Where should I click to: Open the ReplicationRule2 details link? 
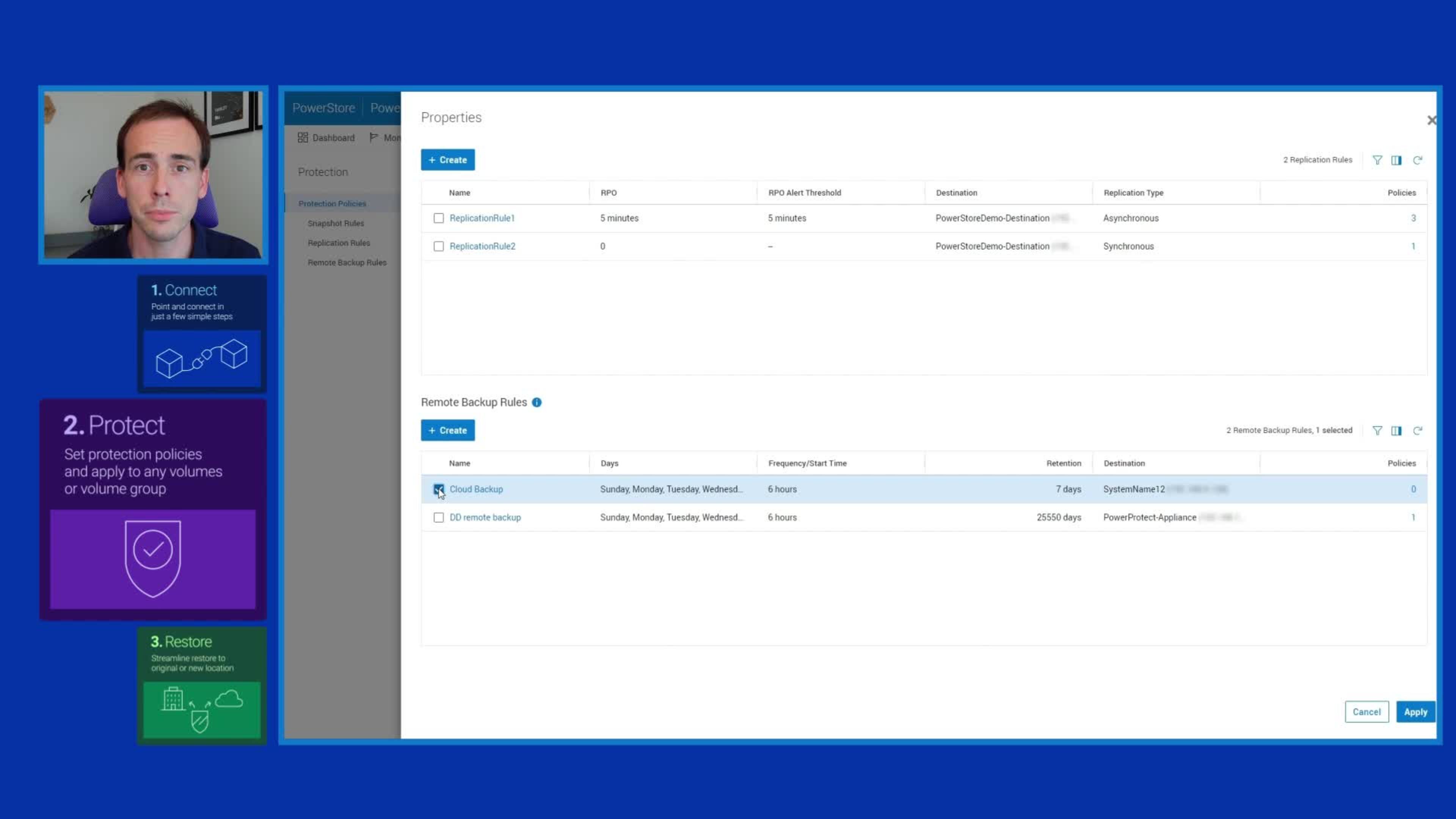tap(482, 246)
